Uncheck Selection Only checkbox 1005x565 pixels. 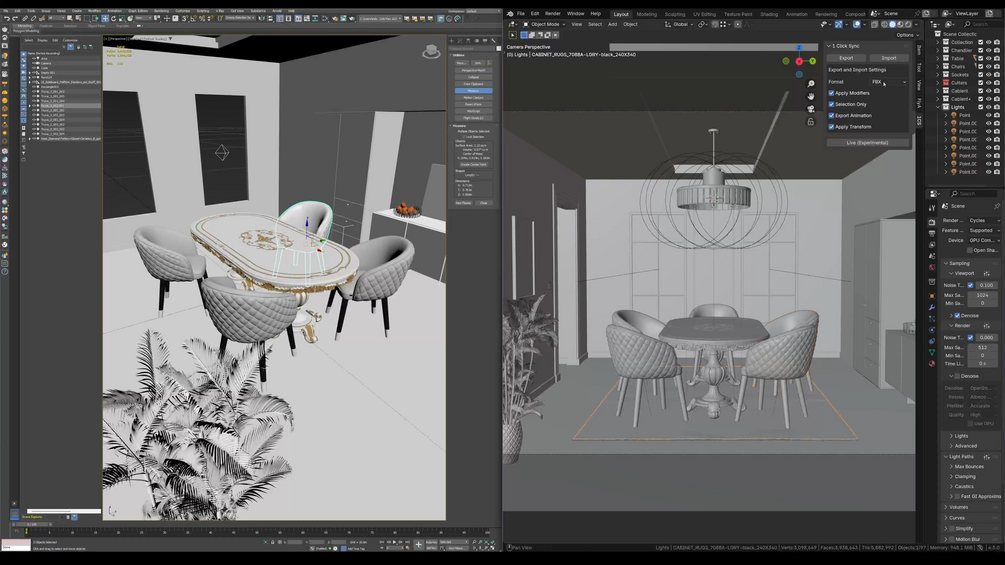[x=831, y=104]
